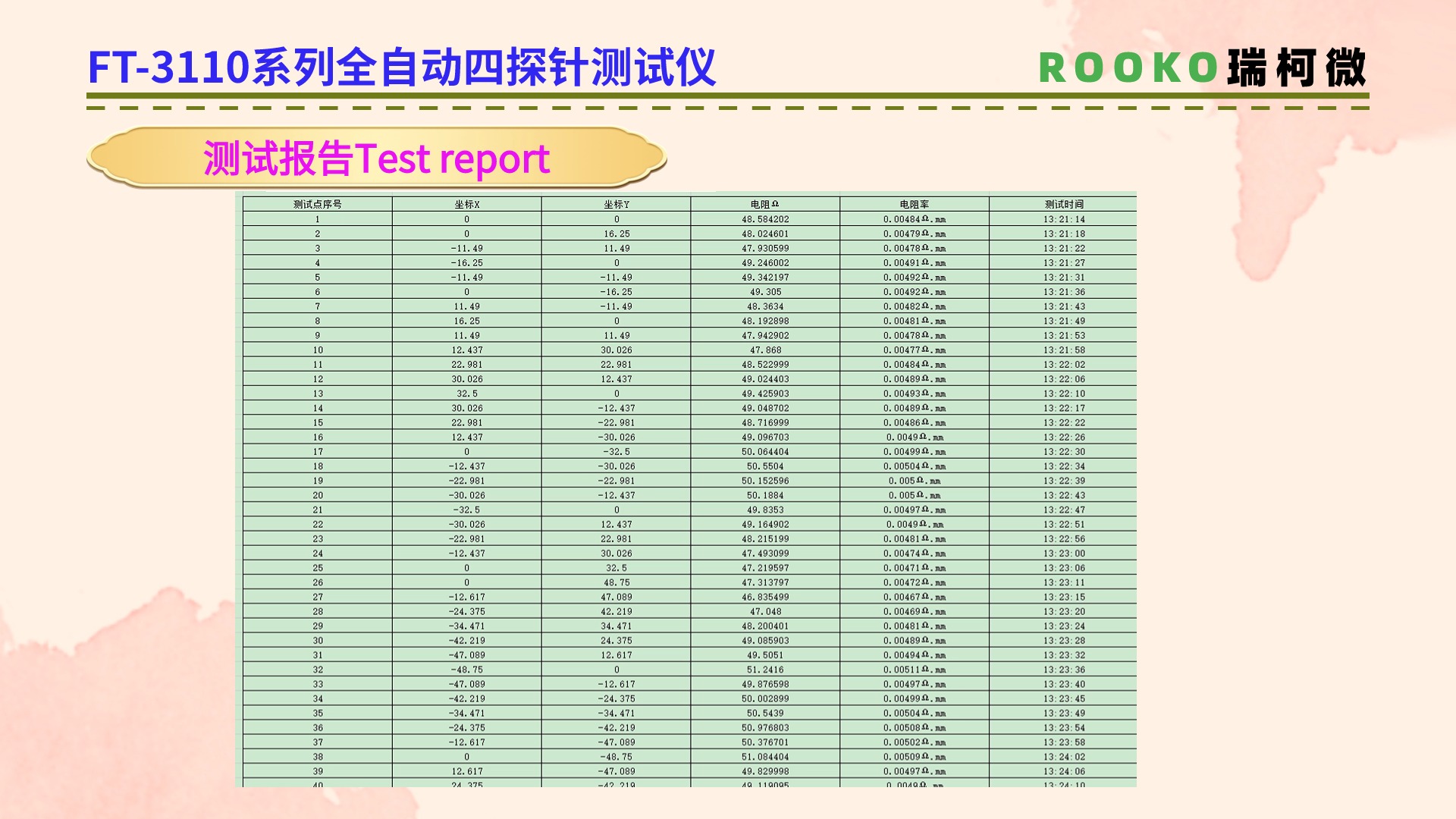Screen dimensions: 1456x819
Task: Select the 电阻率 column header
Action: 915,205
